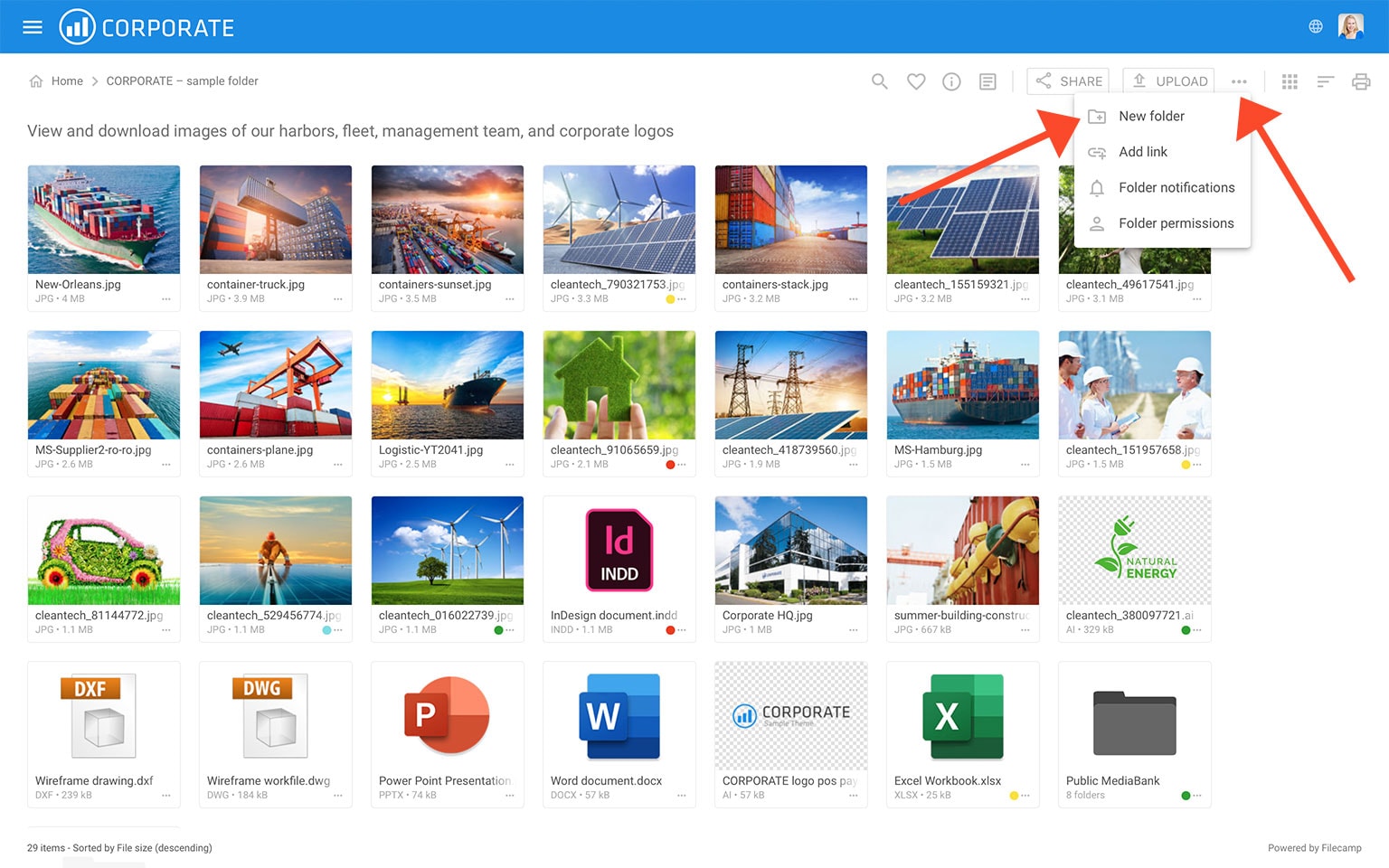Open the globe language selector
The height and width of the screenshot is (868, 1389).
[1316, 27]
